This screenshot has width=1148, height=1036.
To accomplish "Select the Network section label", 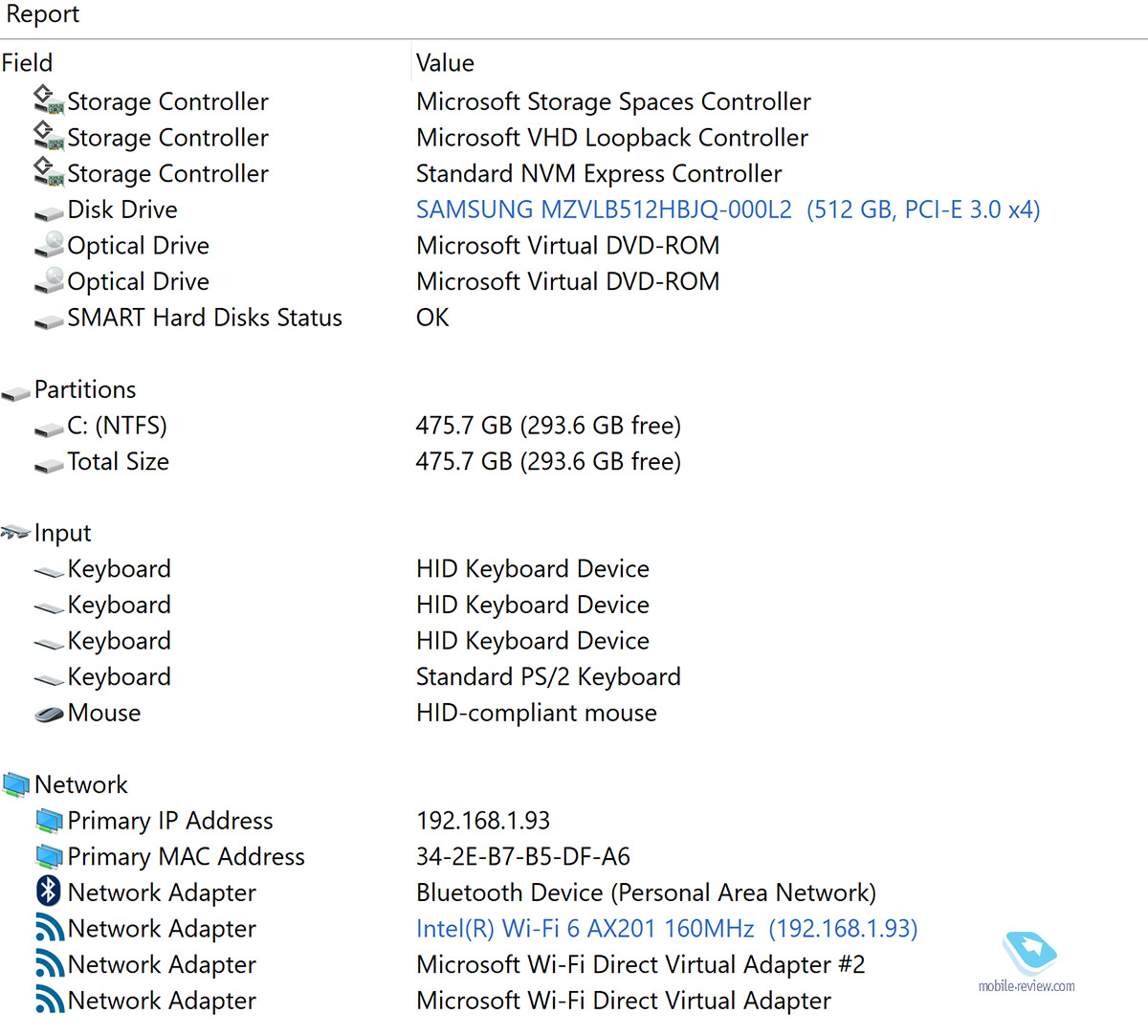I will click(81, 784).
